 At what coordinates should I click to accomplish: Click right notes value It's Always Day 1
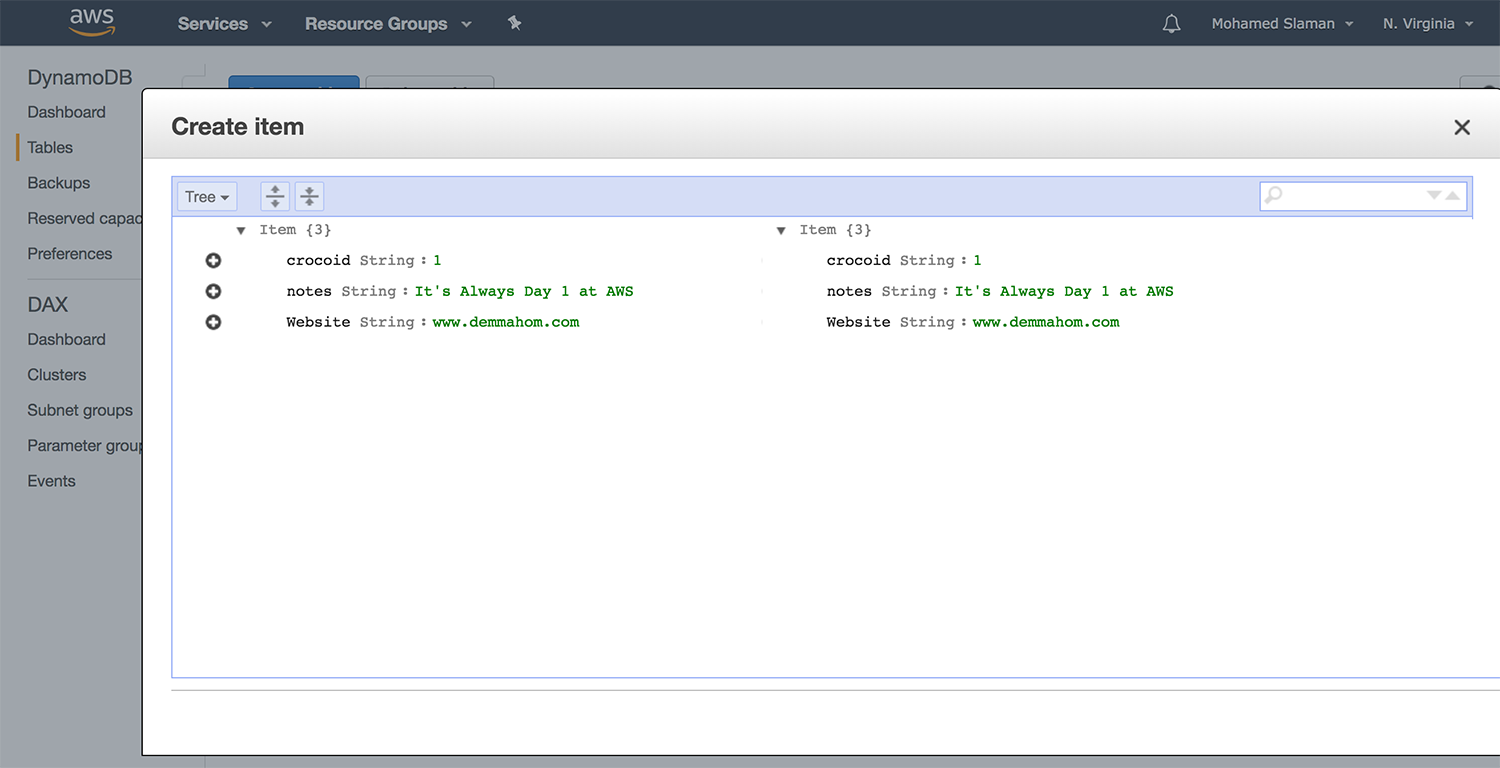(1064, 291)
